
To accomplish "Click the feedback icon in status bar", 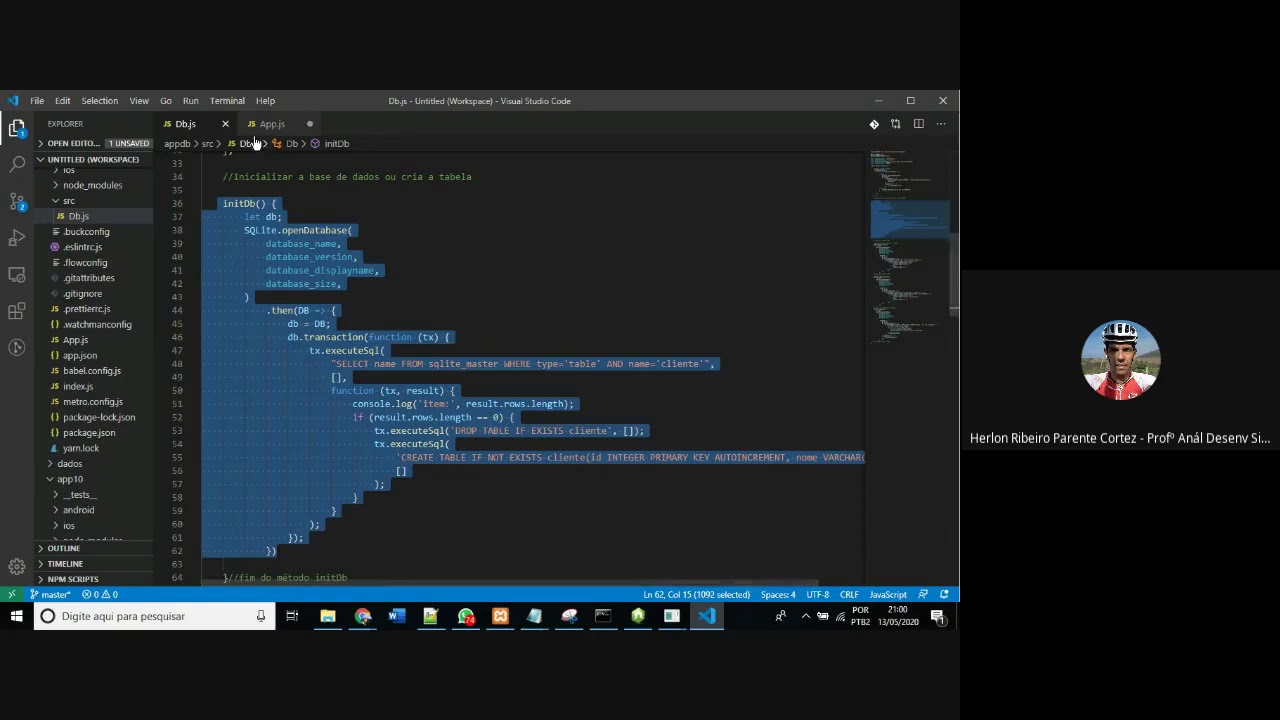I will (x=923, y=594).
